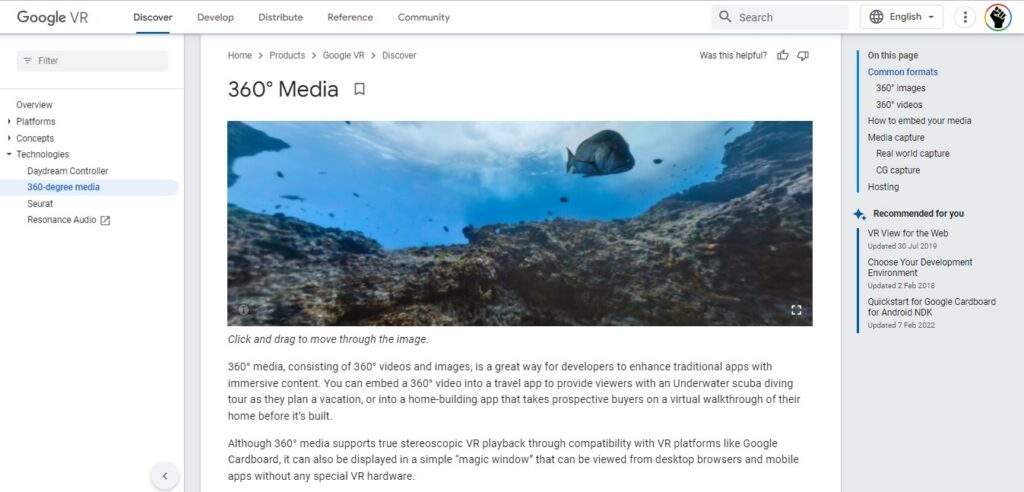The image size is (1024, 492).
Task: Collapse the left navigation sidebar
Action: click(x=165, y=476)
